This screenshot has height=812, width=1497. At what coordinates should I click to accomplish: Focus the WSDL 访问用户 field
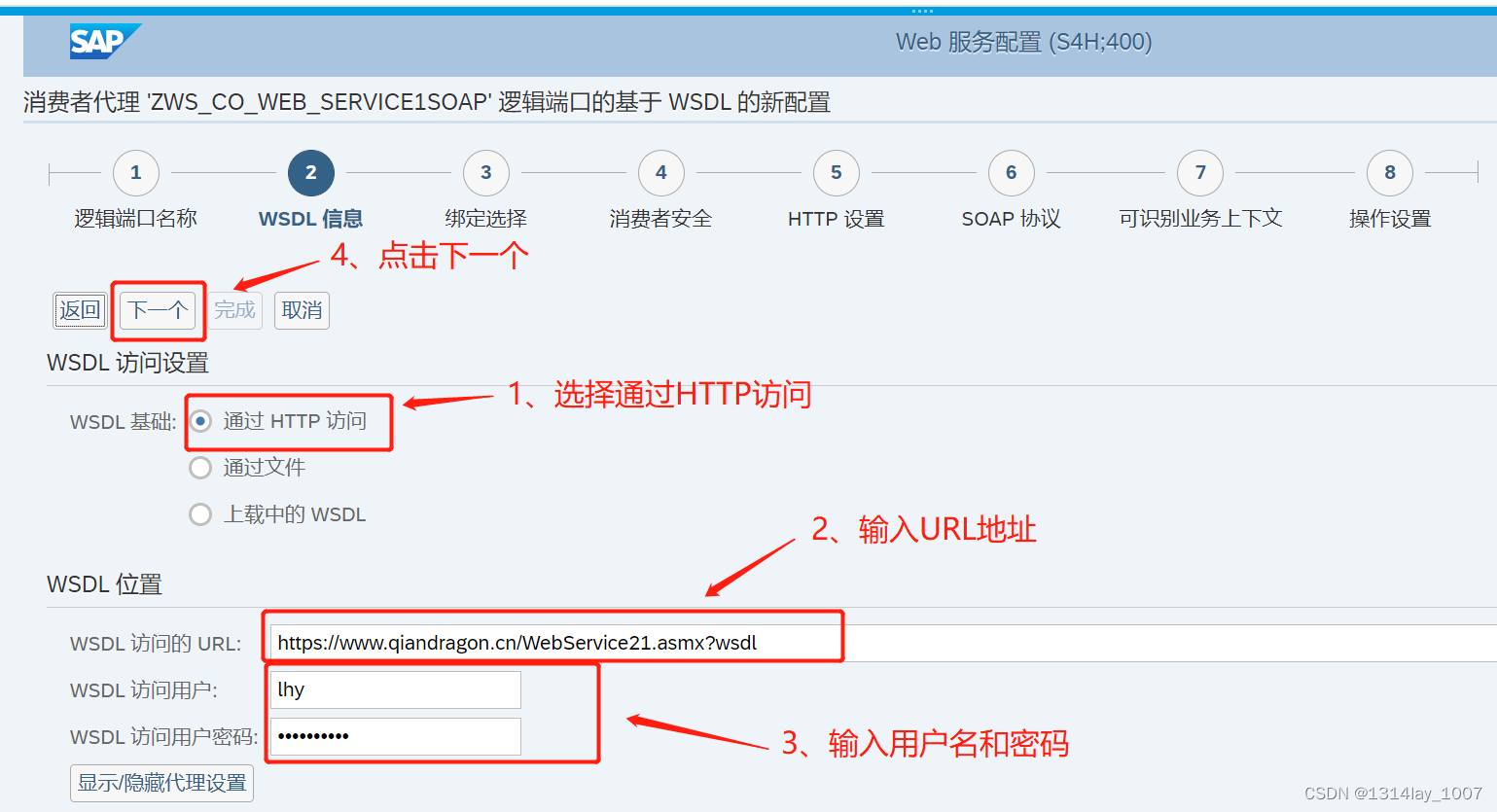click(395, 689)
